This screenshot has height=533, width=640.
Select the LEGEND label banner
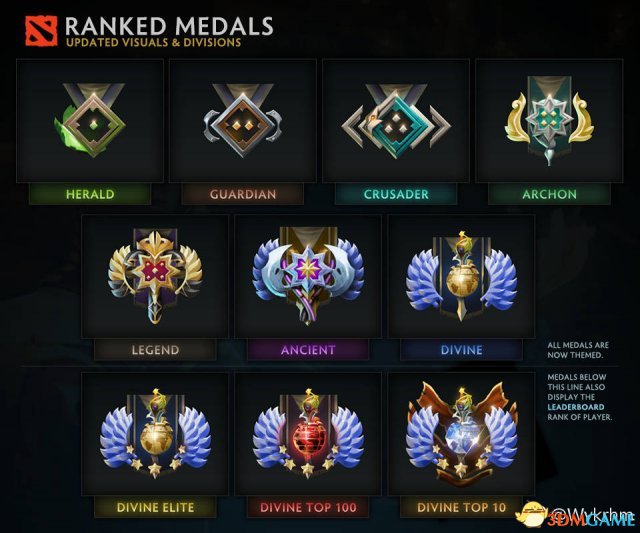[x=155, y=350]
